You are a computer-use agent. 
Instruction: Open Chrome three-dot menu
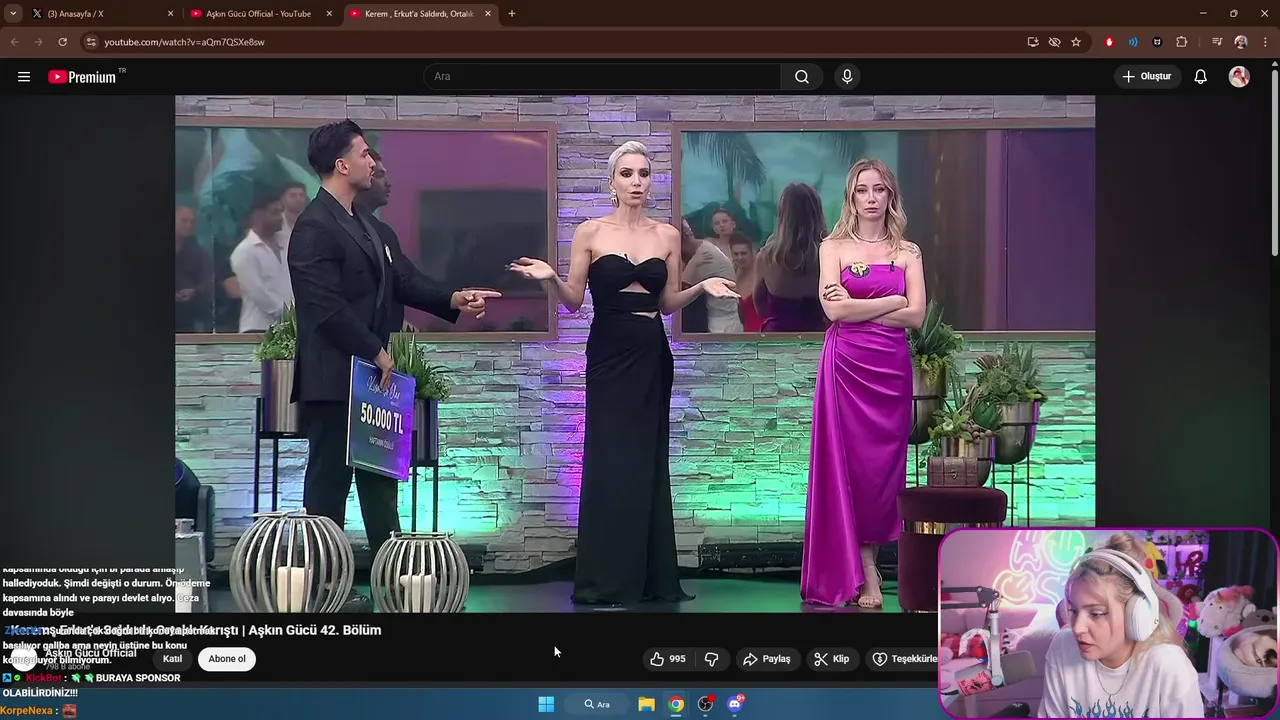(1263, 42)
